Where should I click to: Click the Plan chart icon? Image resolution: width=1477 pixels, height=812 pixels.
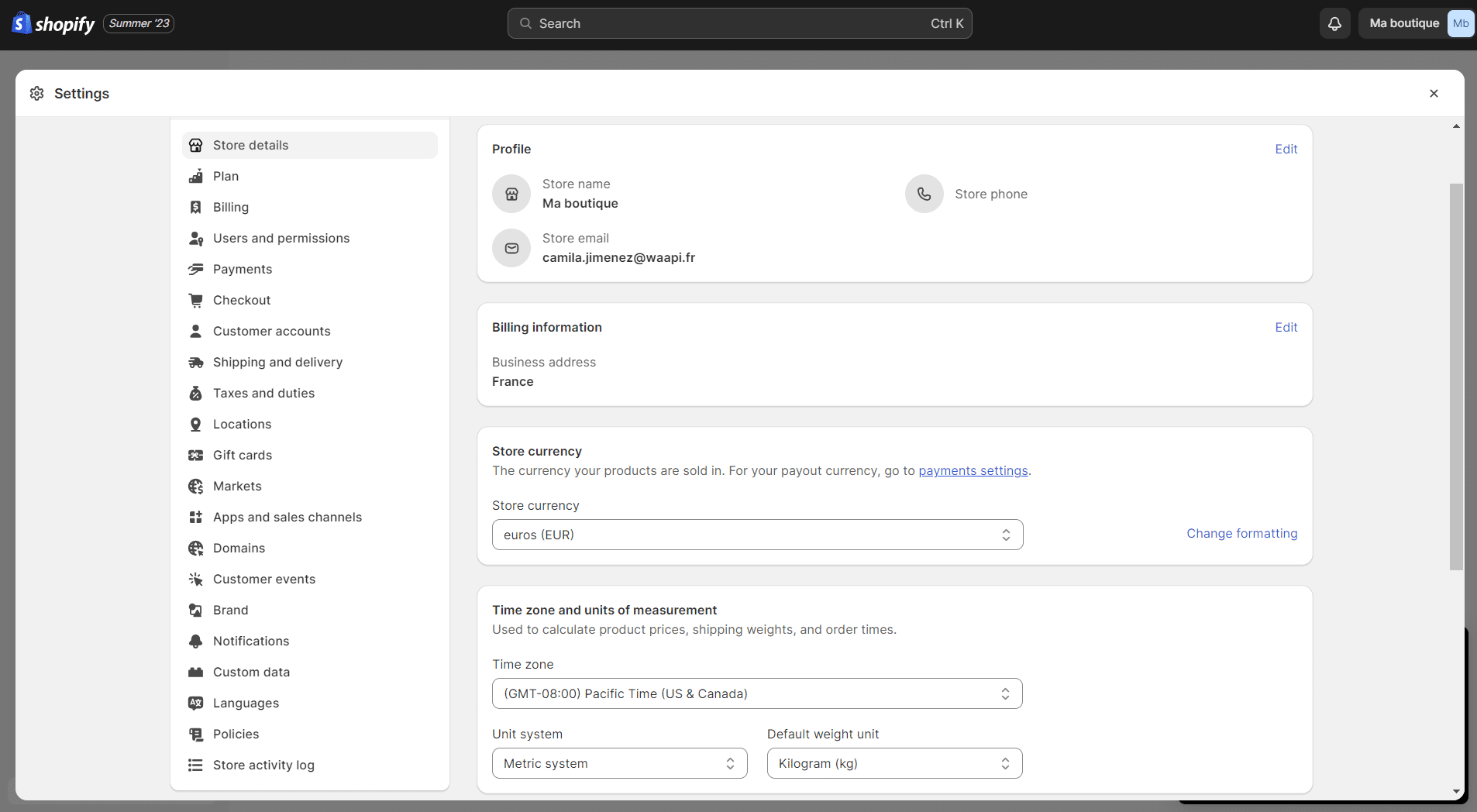(196, 176)
